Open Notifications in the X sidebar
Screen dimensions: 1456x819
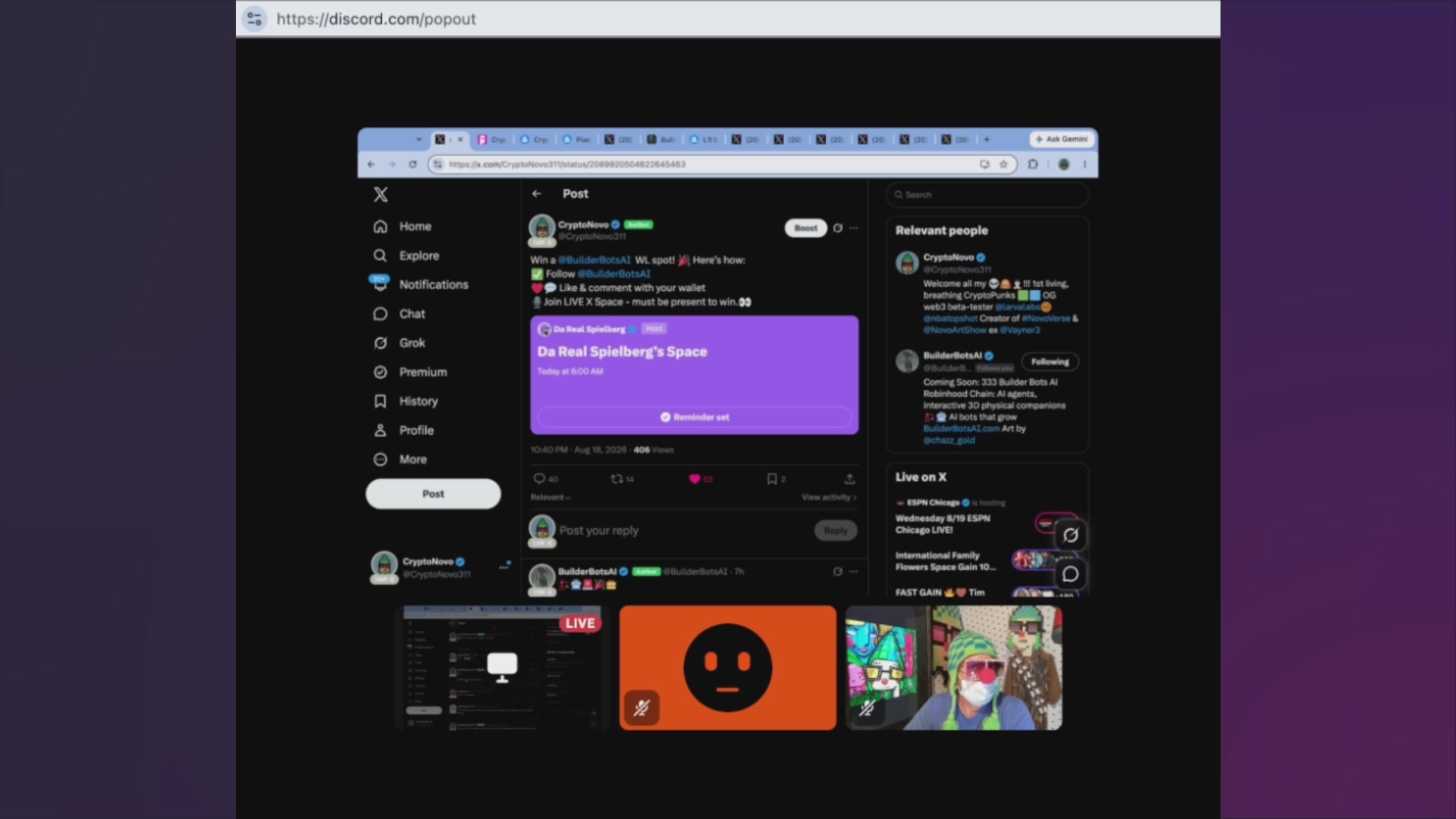click(x=421, y=284)
